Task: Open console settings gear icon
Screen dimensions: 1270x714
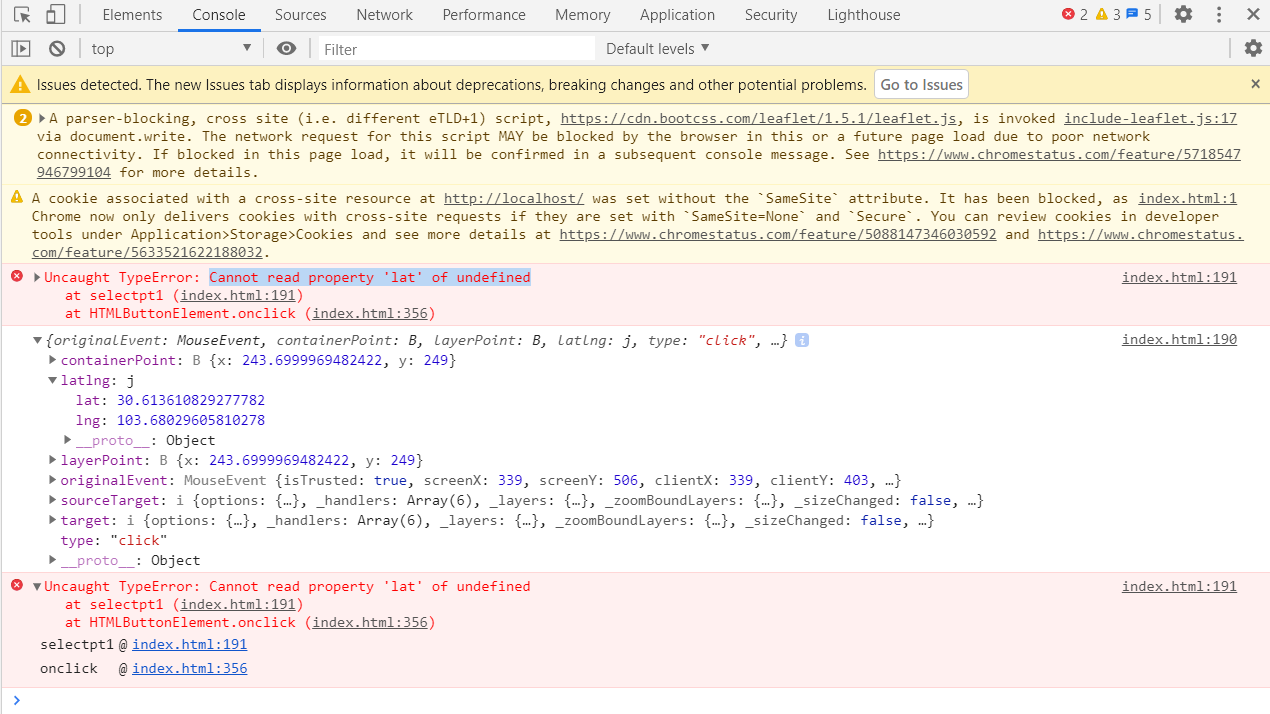Action: tap(1253, 48)
